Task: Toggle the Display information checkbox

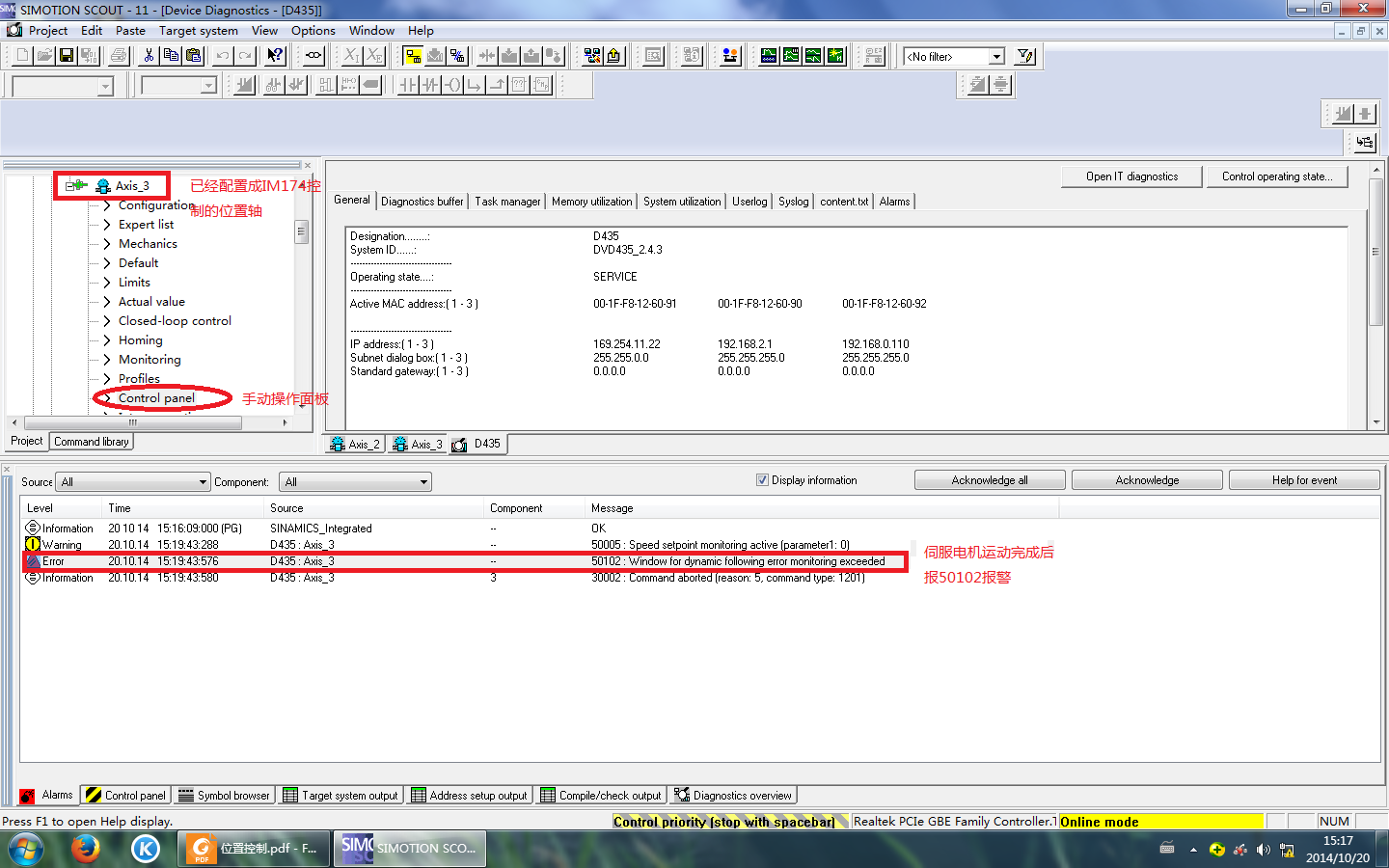Action: (762, 480)
